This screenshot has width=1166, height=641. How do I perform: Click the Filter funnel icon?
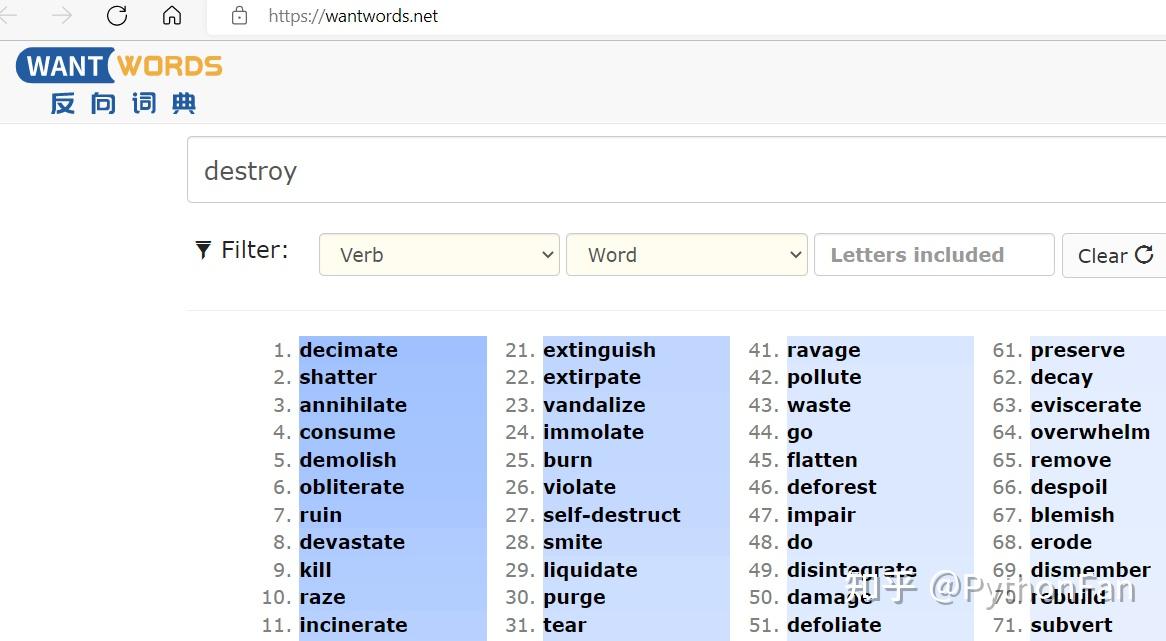coord(203,250)
